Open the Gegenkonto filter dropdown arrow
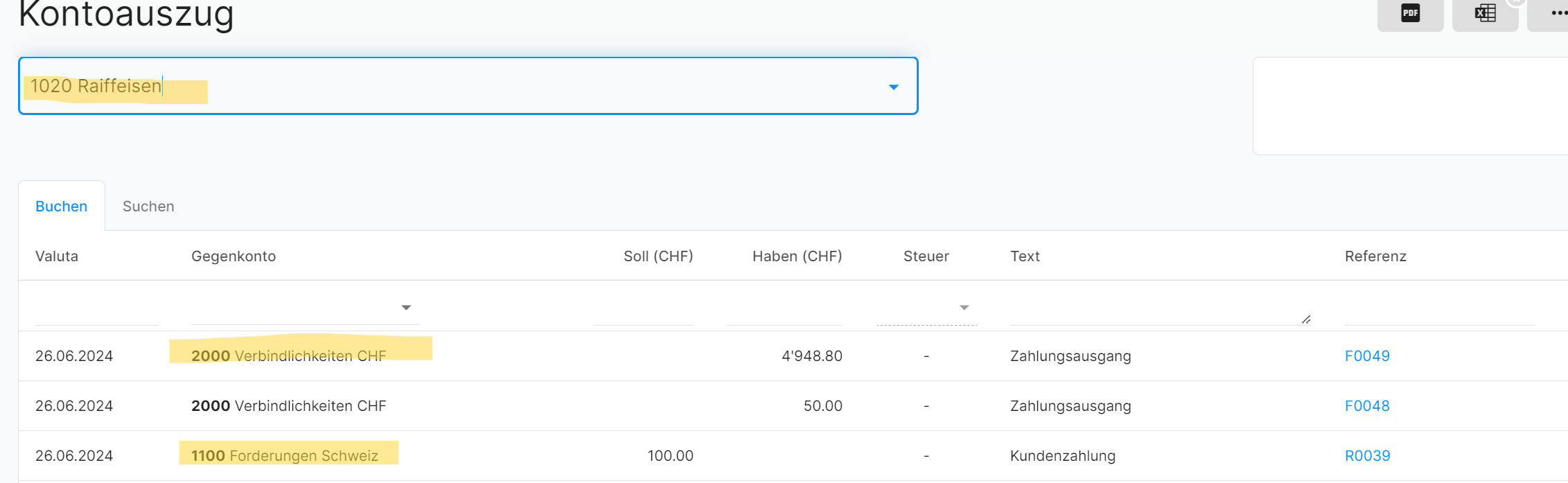Screen dimensions: 1568x483 click(x=407, y=307)
